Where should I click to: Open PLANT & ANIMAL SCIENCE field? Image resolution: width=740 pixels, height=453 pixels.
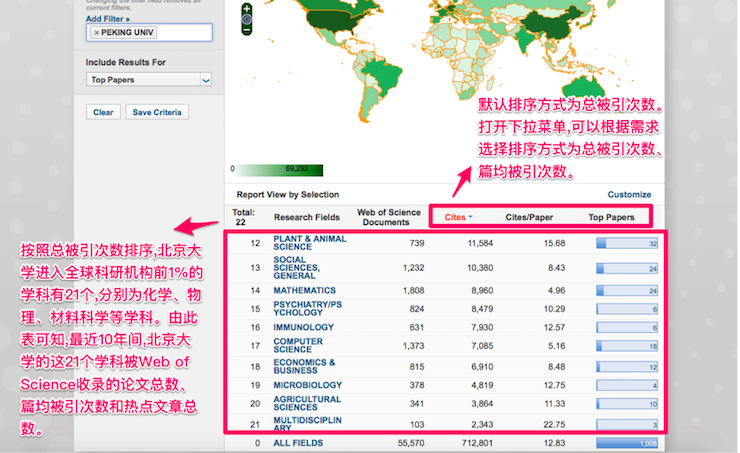pyautogui.click(x=310, y=243)
